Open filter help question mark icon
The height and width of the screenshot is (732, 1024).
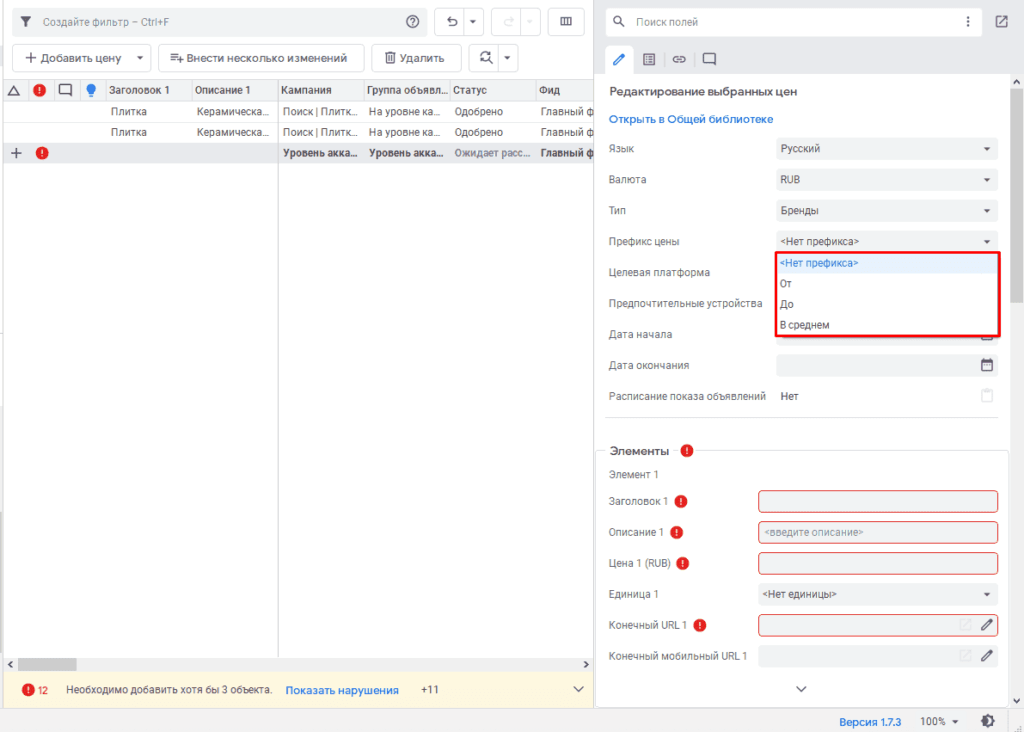tap(412, 22)
